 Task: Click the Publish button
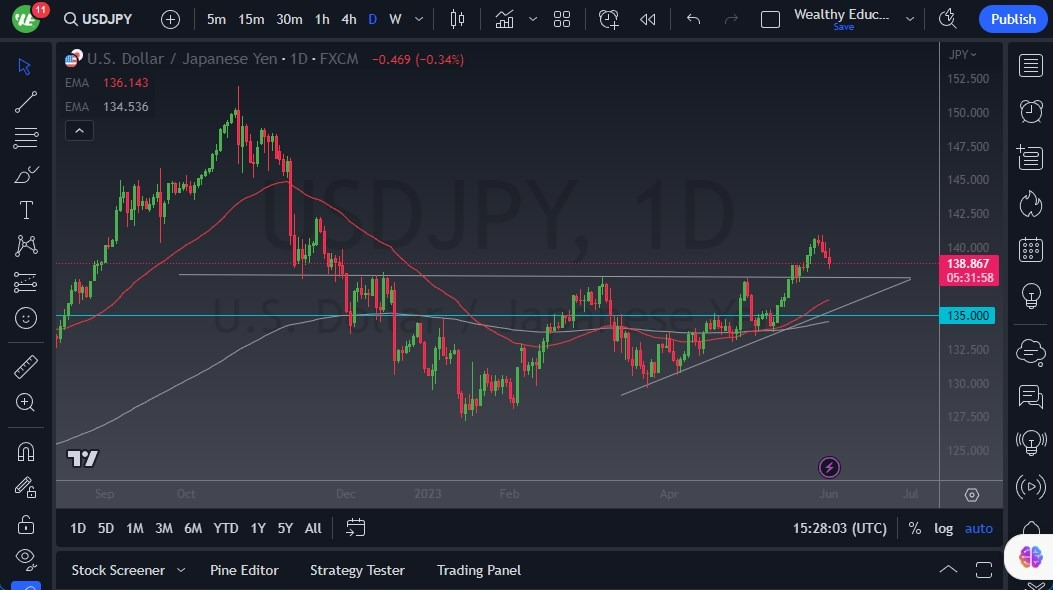[1012, 19]
